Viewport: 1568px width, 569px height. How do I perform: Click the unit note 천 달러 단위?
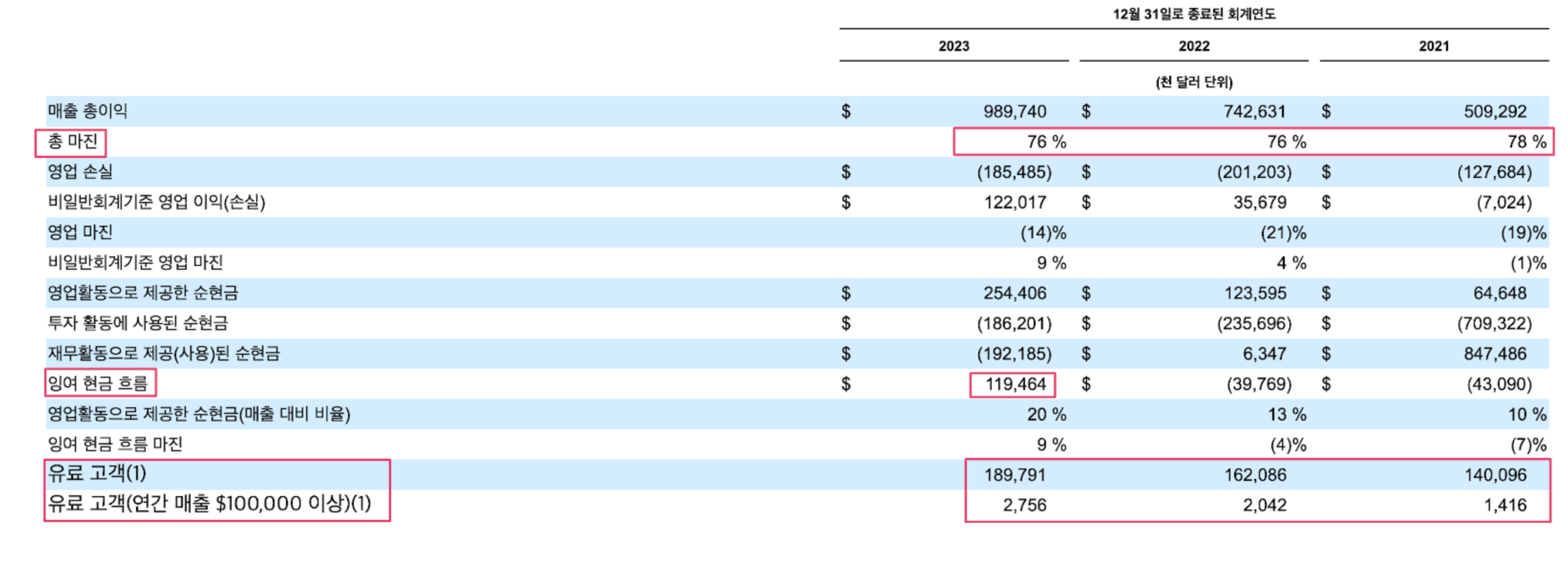(x=1194, y=82)
